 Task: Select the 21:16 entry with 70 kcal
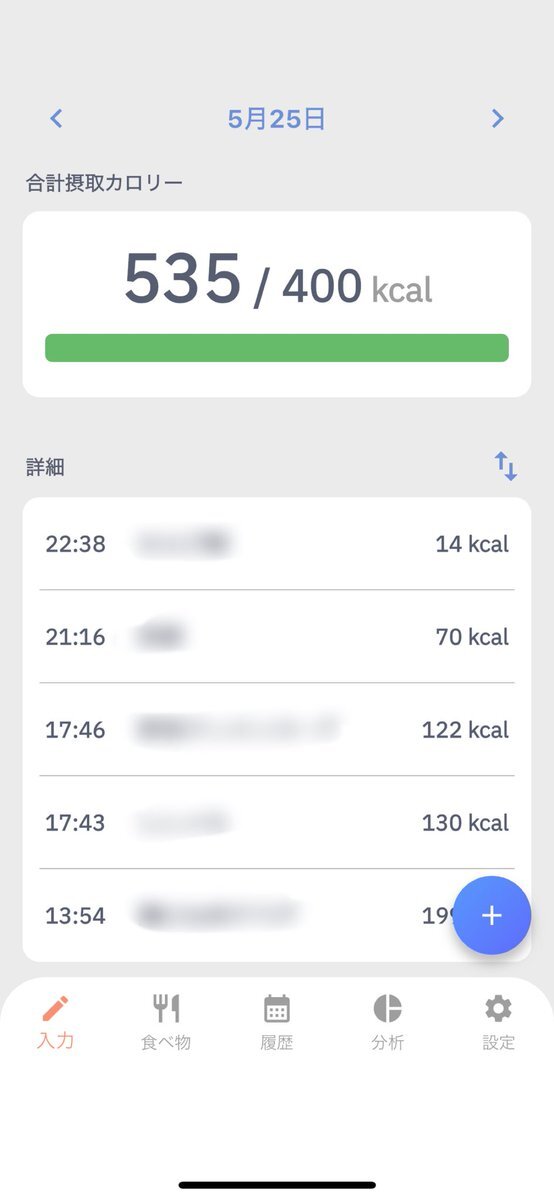tap(277, 637)
